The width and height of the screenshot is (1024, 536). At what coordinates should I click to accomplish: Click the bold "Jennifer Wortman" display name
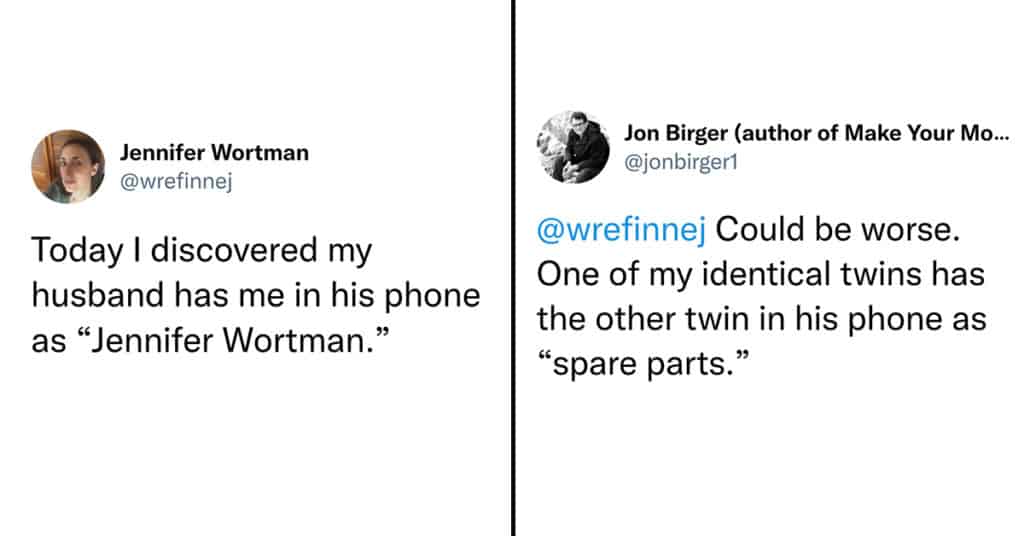click(x=214, y=153)
